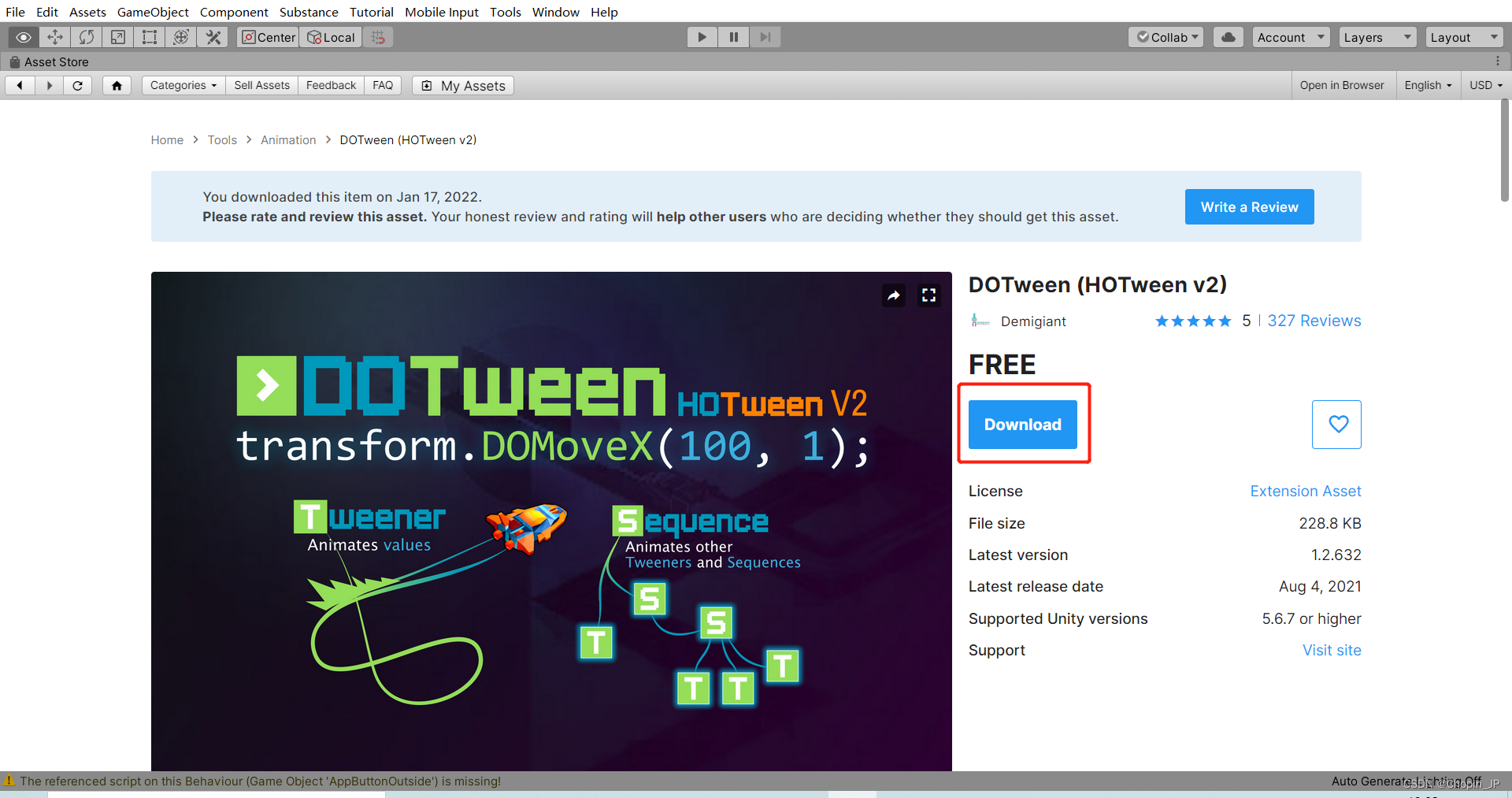This screenshot has height=798, width=1512.
Task: Open the Layout dropdown
Action: point(1465,37)
